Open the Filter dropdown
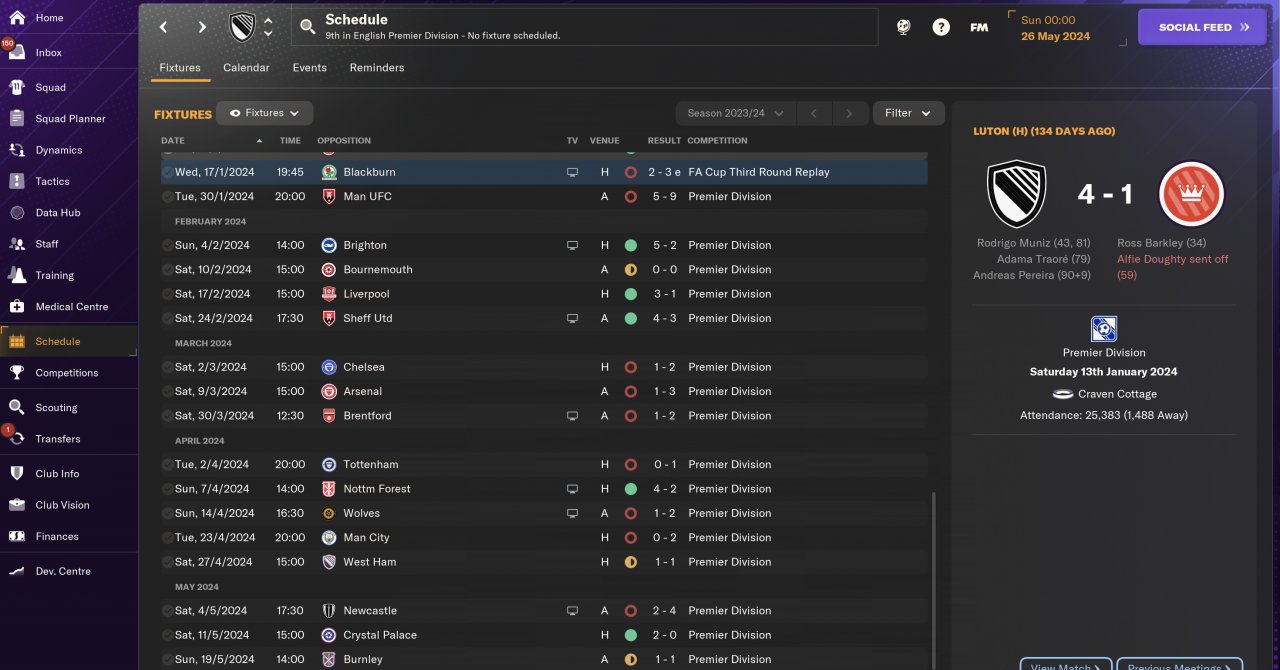This screenshot has width=1280, height=670. click(x=908, y=113)
